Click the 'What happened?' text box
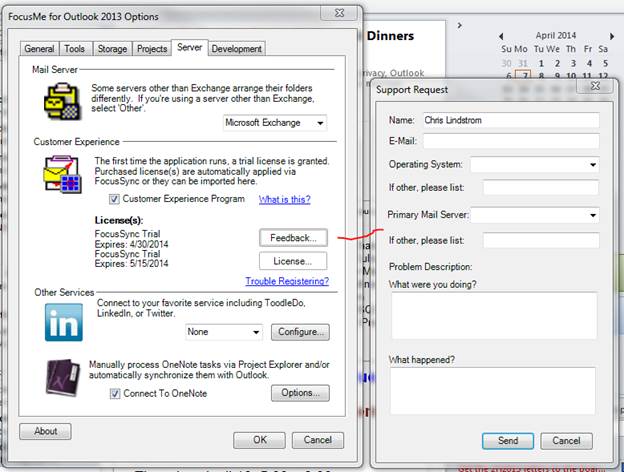 tap(493, 391)
